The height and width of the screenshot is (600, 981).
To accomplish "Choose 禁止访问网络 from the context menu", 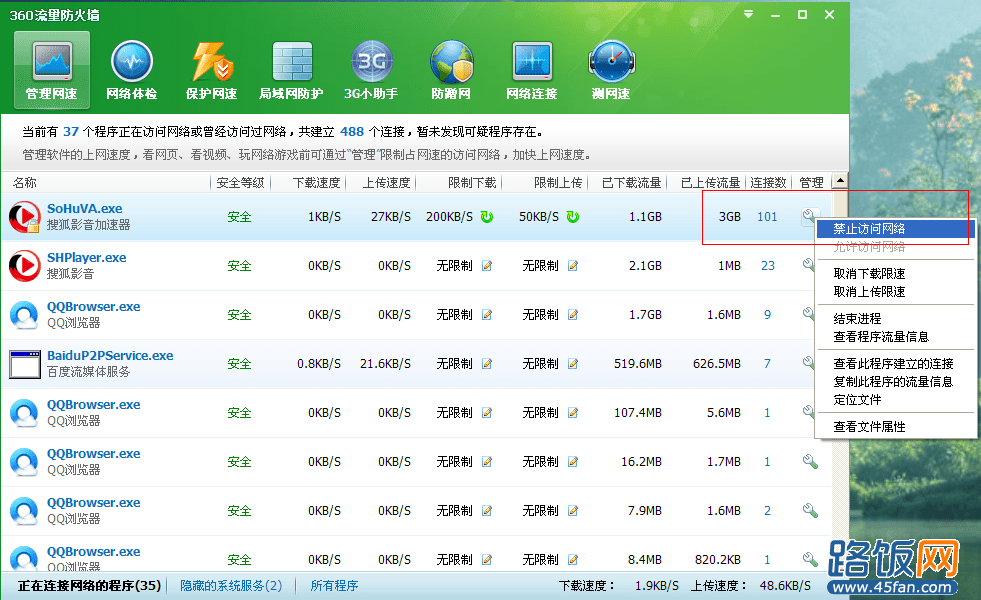I will click(895, 229).
